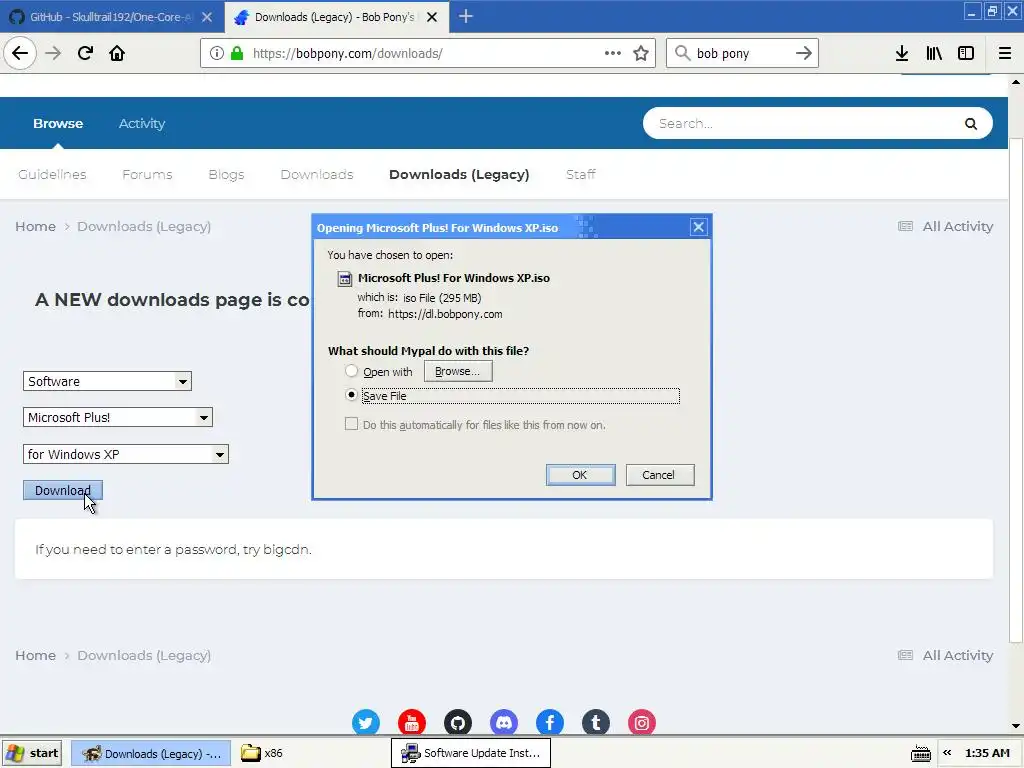Click the Download button on page

pos(63,490)
